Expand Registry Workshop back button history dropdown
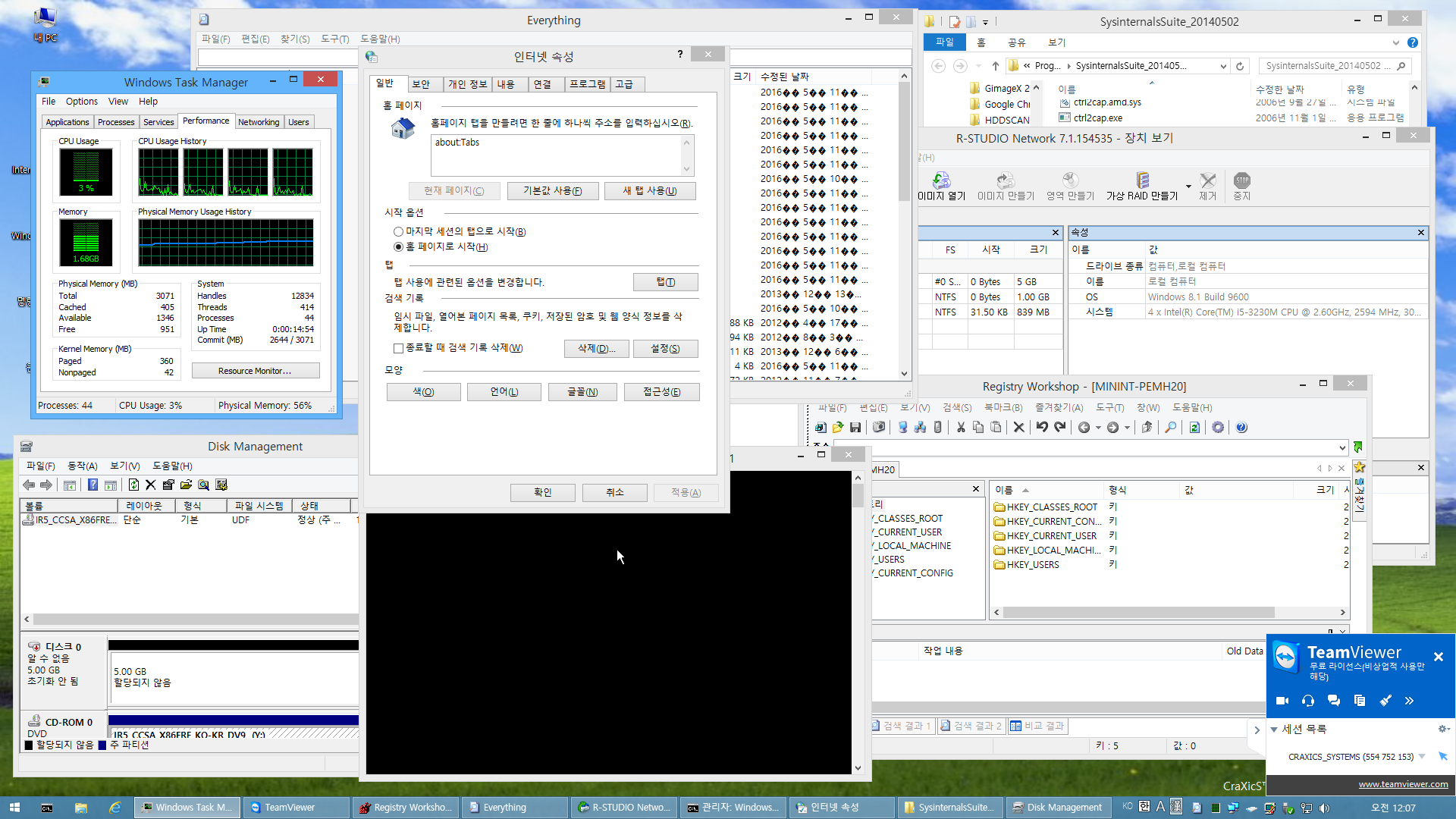1456x819 pixels. point(1097,428)
